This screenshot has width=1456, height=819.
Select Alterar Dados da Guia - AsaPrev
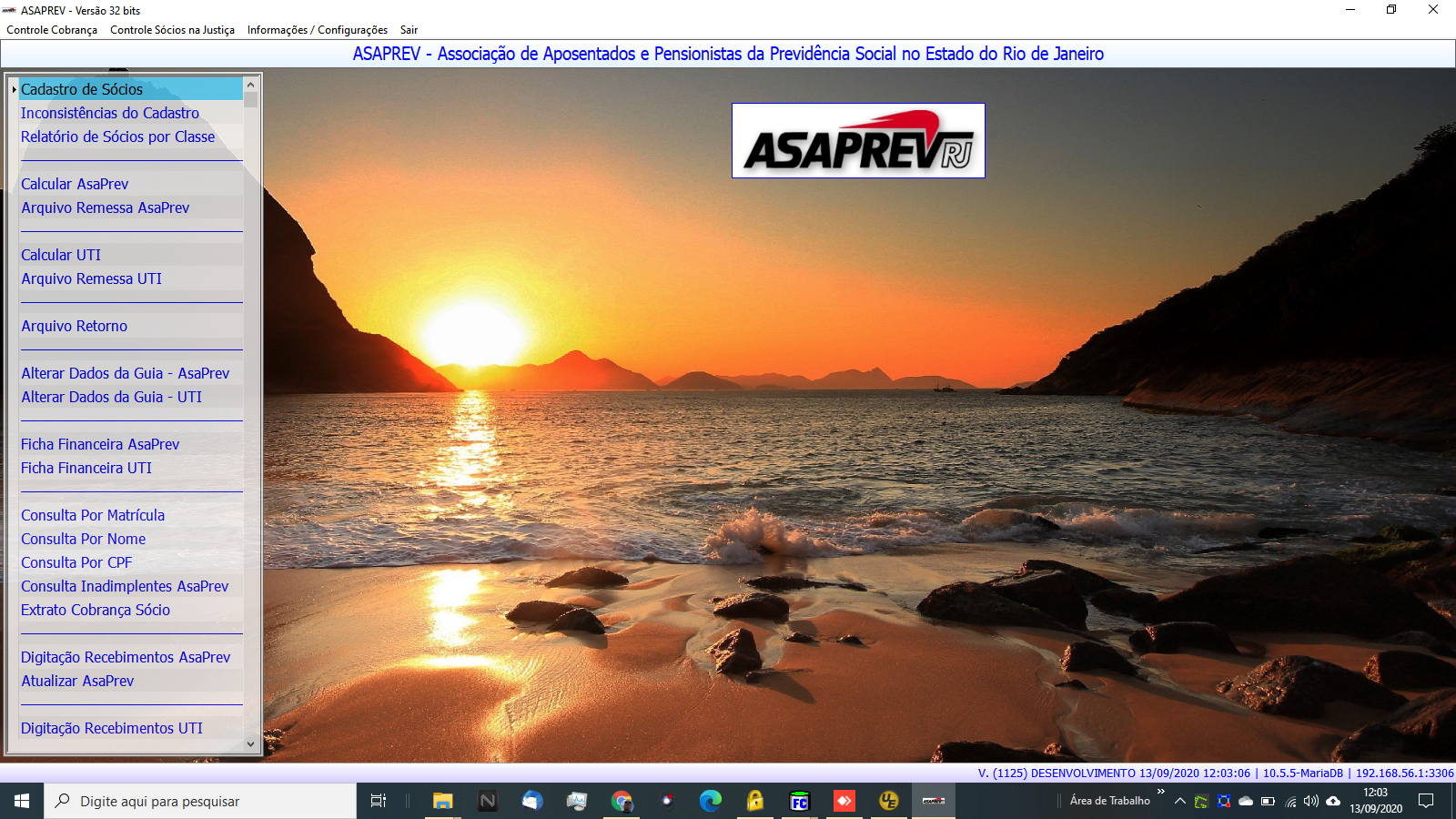(131, 373)
